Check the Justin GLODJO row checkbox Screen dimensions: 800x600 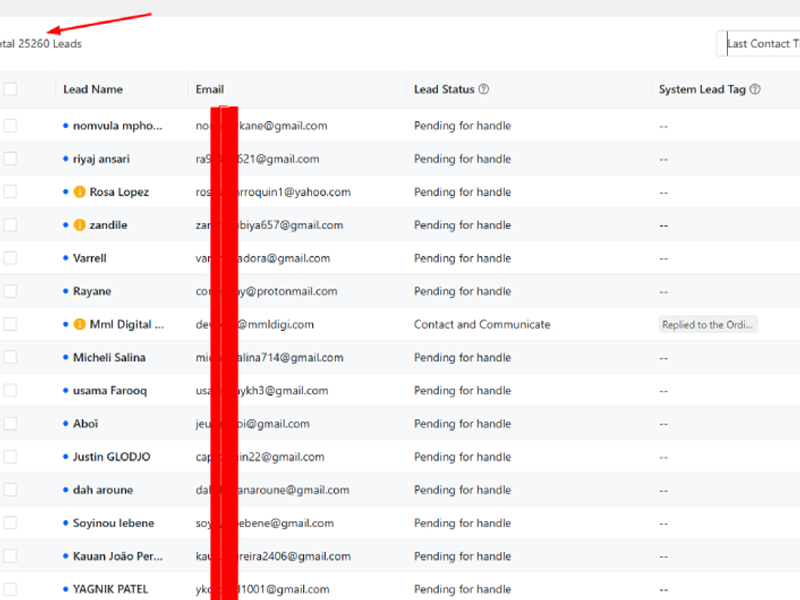[x=10, y=457]
